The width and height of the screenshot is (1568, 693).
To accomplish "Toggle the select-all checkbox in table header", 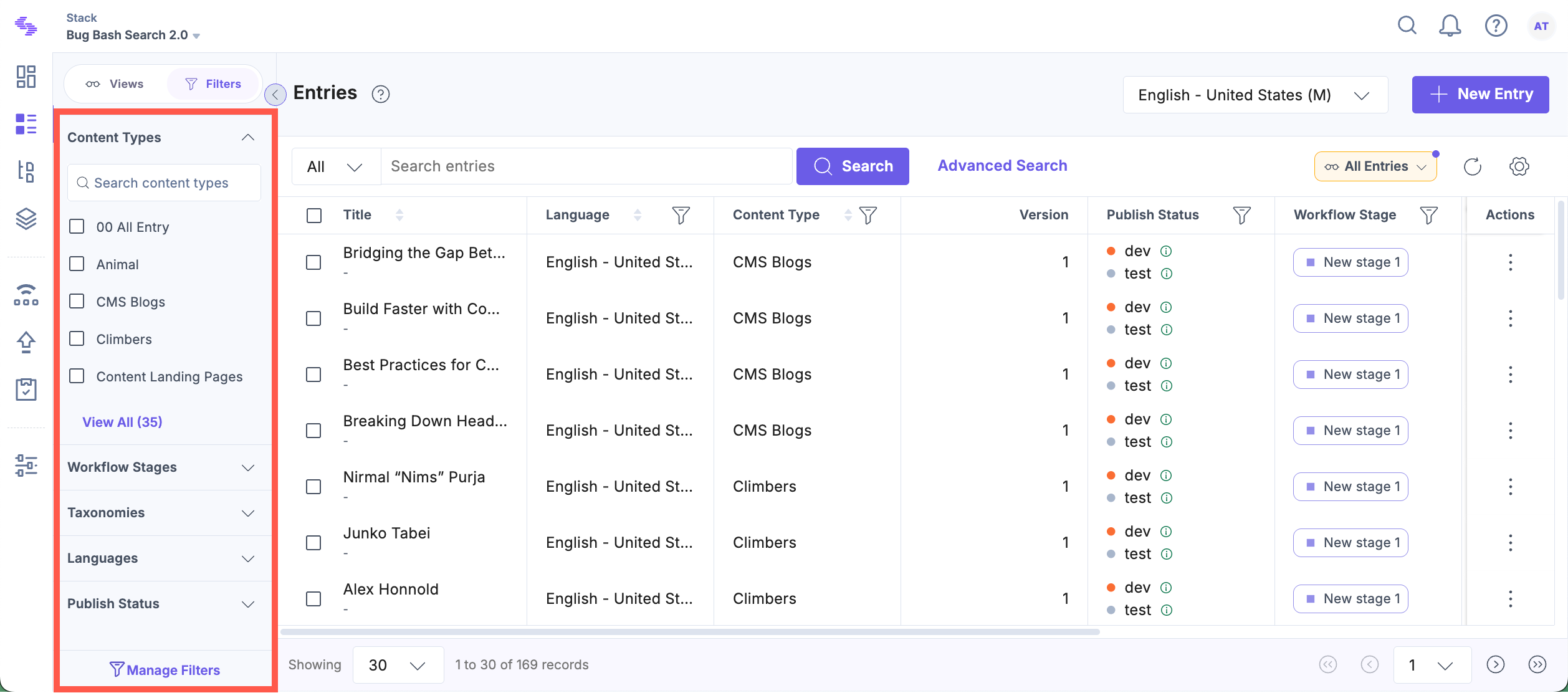I will click(314, 216).
